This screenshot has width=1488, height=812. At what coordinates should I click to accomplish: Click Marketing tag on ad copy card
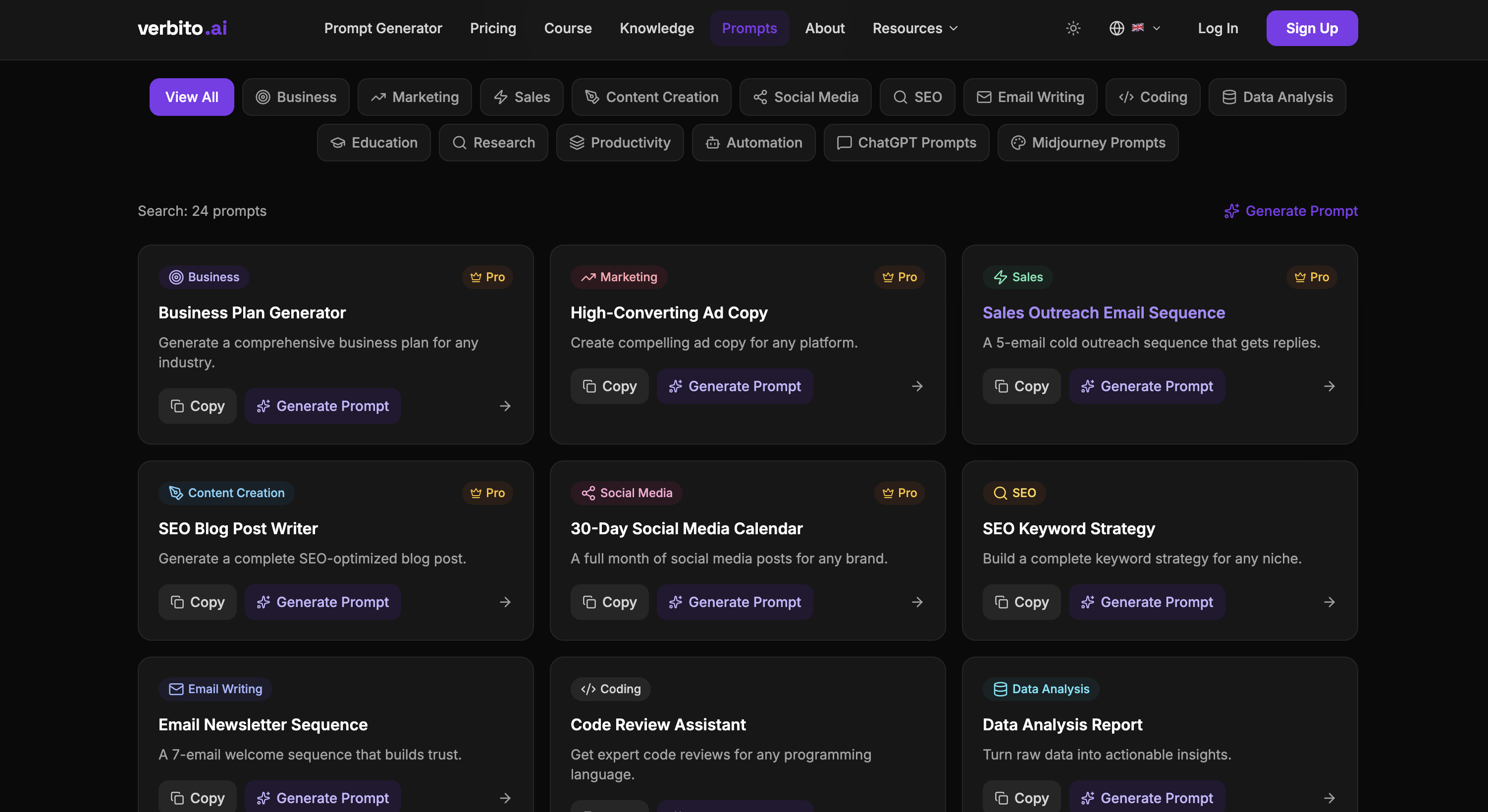click(x=619, y=277)
